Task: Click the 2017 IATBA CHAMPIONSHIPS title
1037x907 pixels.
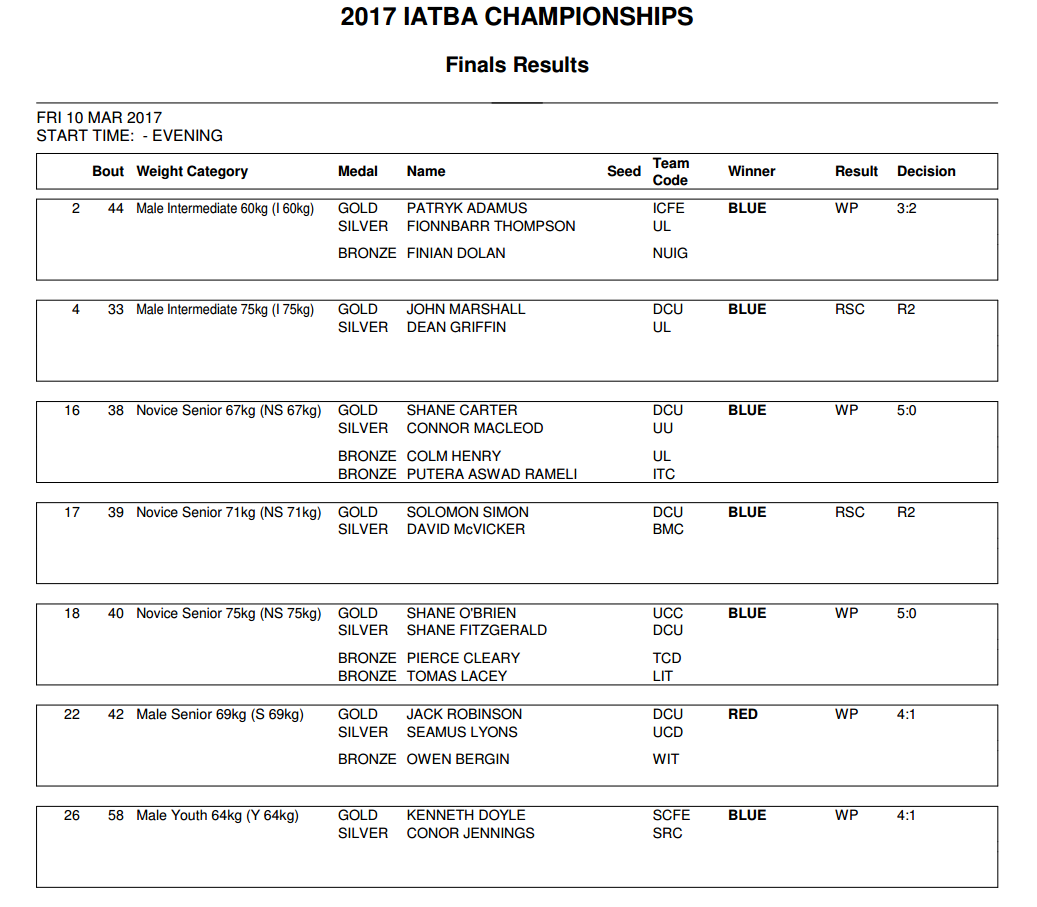Action: 516,17
